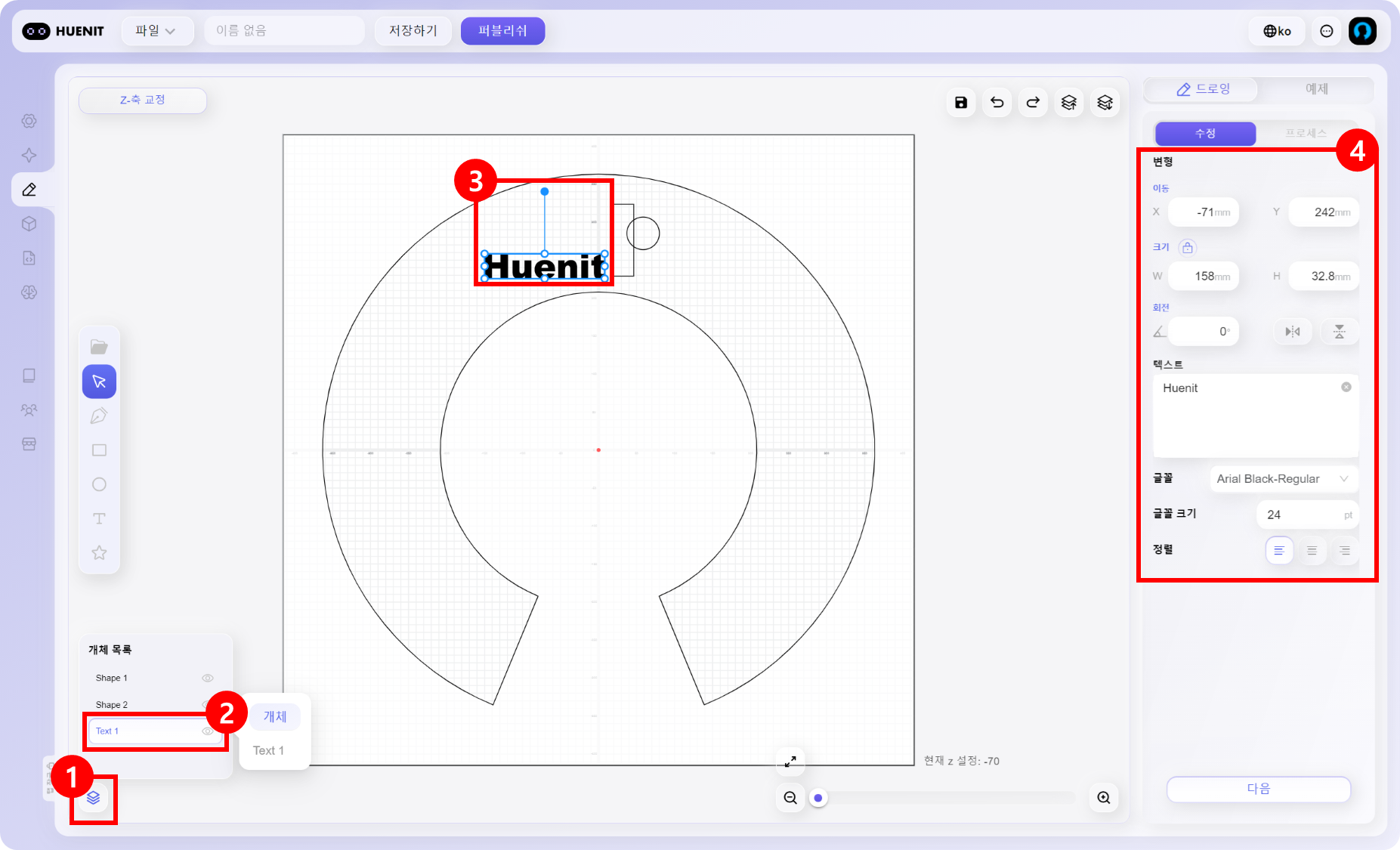Open the 파일 dropdown menu
The width and height of the screenshot is (1400, 850).
tap(156, 31)
